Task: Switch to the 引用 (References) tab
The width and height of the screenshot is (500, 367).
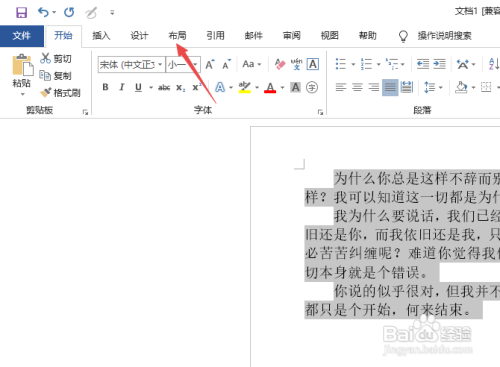Action: tap(215, 35)
